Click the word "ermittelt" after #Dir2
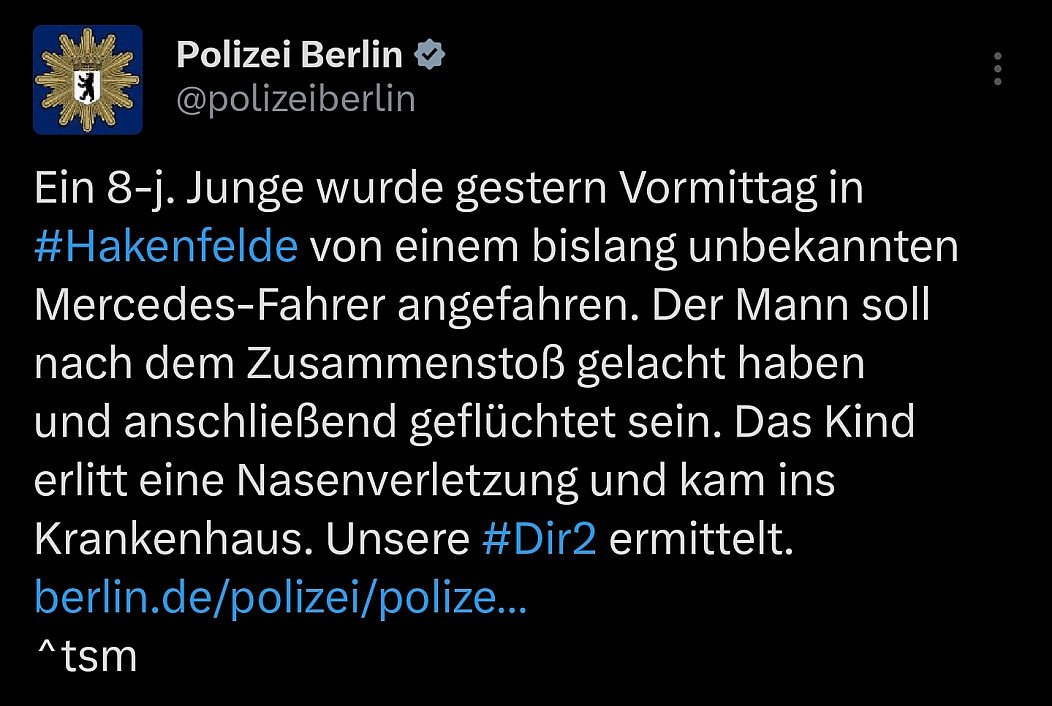Image resolution: width=1052 pixels, height=706 pixels. coord(699,540)
